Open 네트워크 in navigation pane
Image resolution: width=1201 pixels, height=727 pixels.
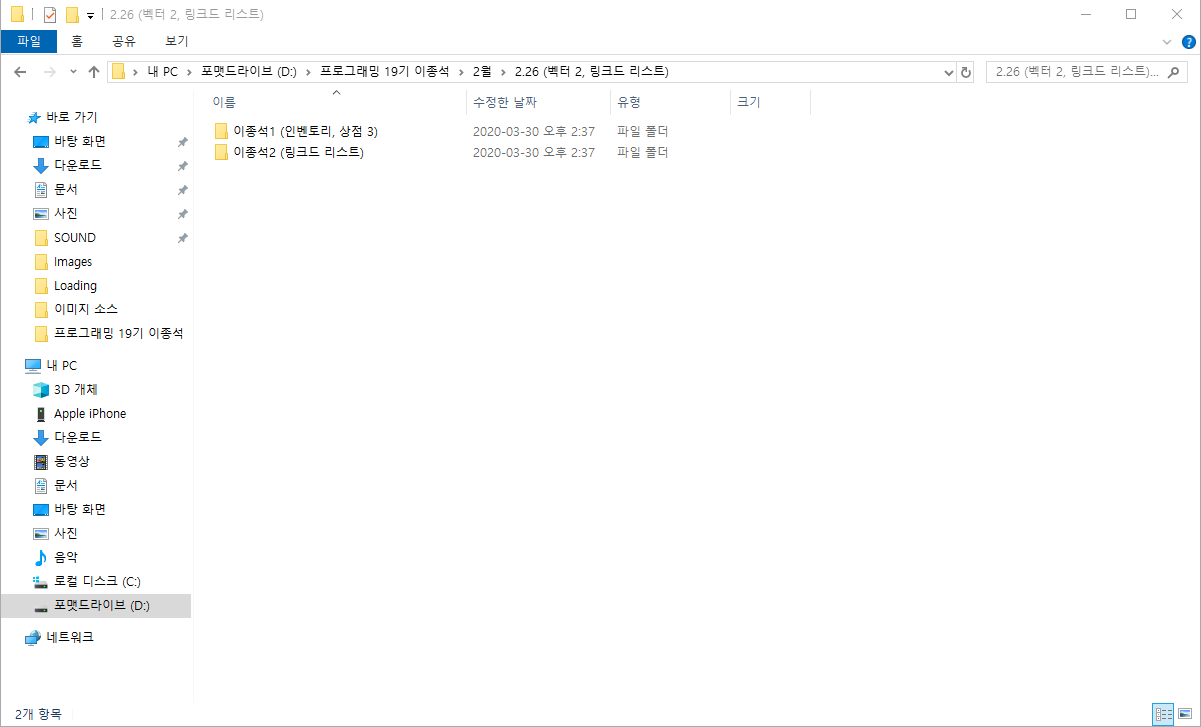70,637
